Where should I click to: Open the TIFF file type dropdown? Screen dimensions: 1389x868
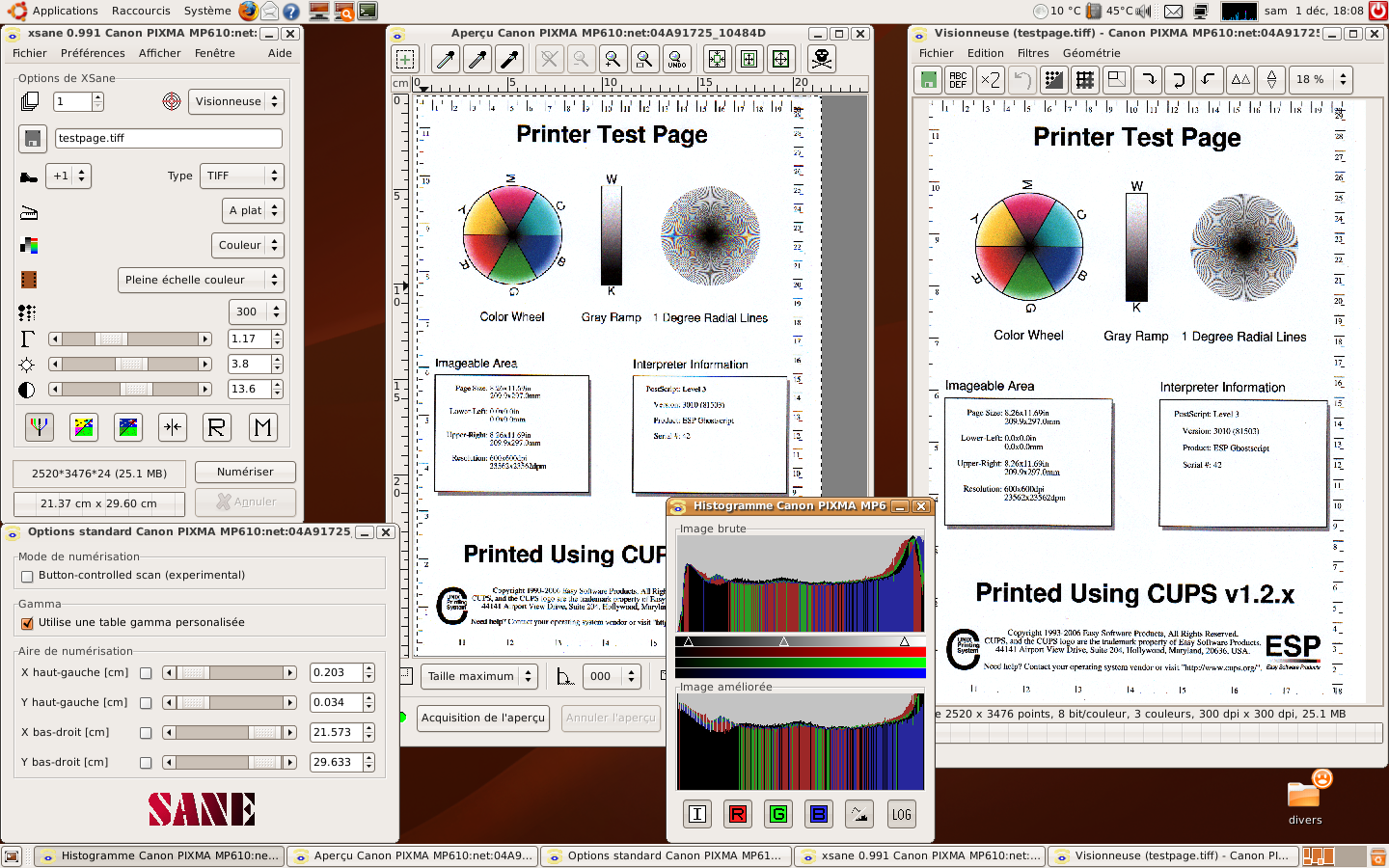click(x=241, y=176)
